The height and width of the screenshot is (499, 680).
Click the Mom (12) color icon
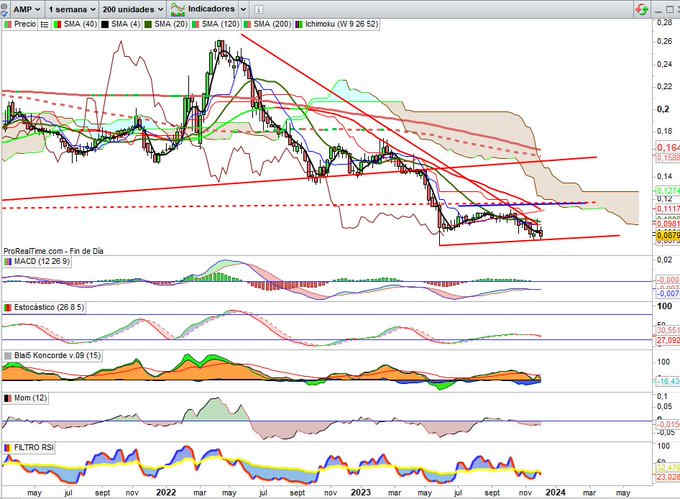click(x=8, y=398)
